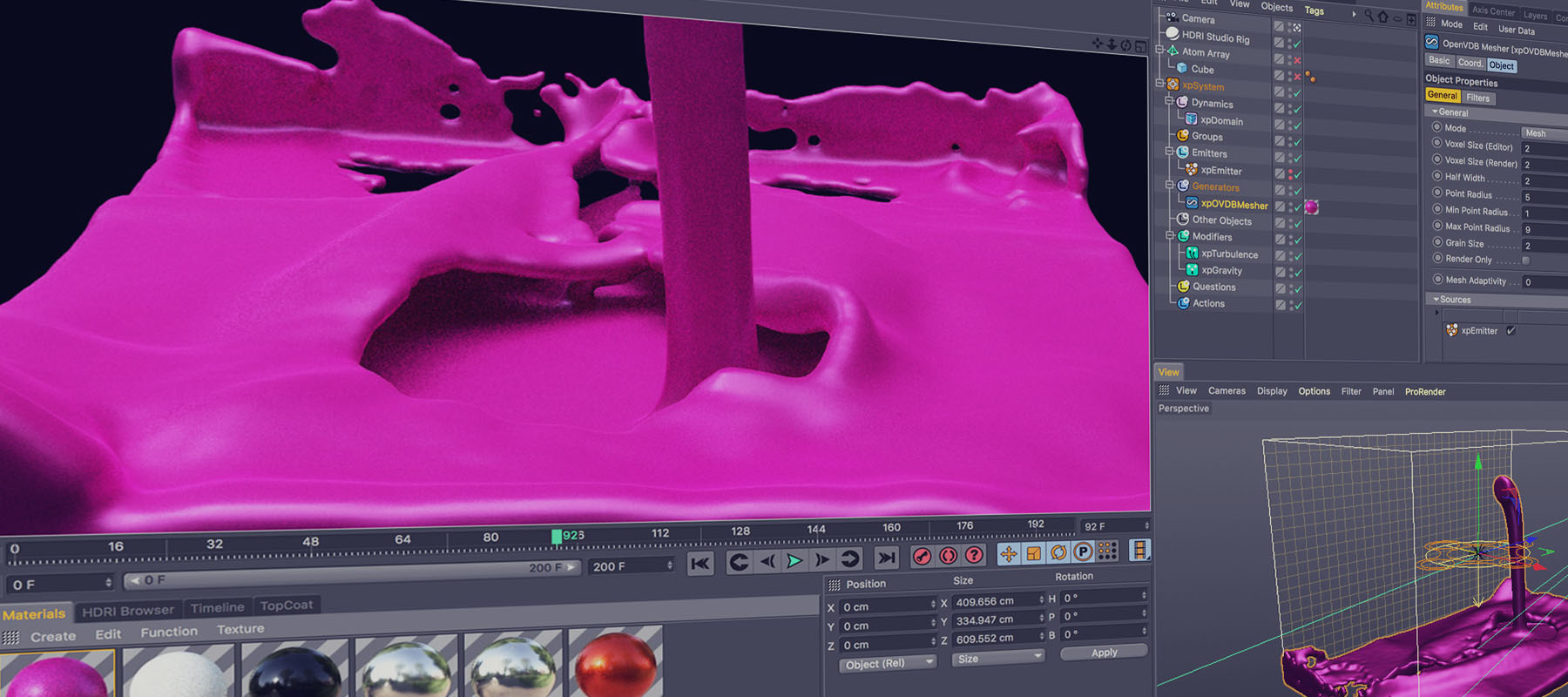The height and width of the screenshot is (697, 1568).
Task: Step back one frame in timeline
Action: [767, 561]
